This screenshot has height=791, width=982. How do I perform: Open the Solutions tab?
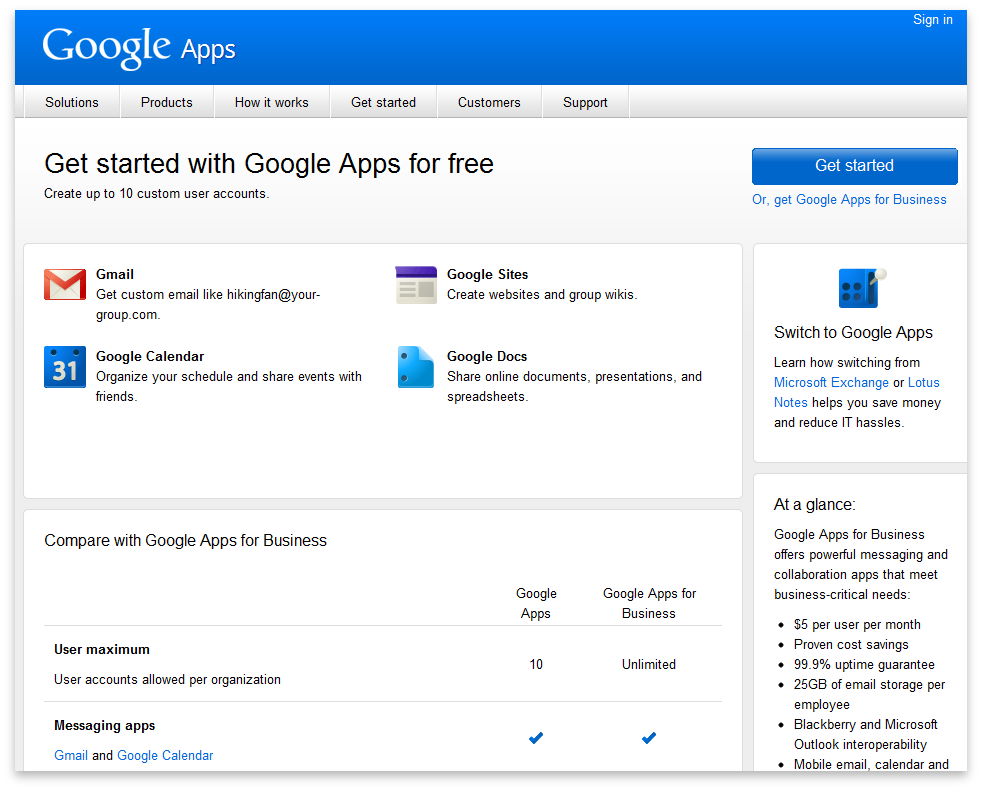[71, 101]
